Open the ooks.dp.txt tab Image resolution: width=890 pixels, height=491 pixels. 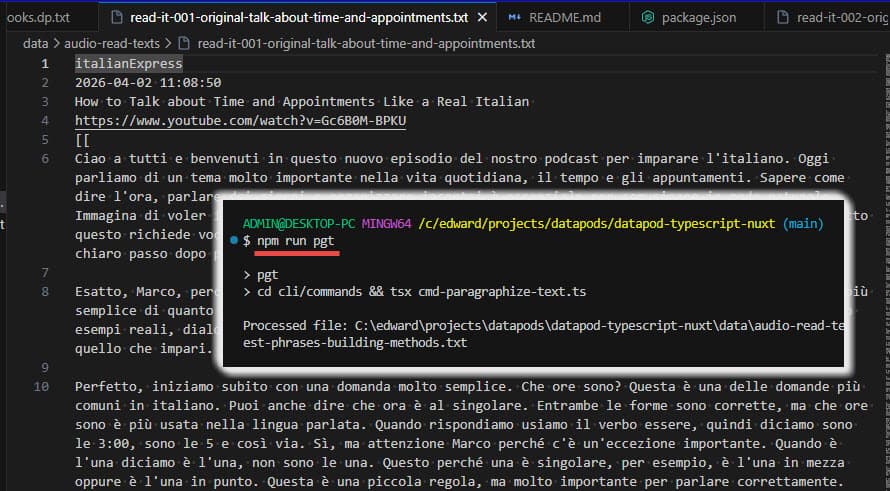coord(37,18)
